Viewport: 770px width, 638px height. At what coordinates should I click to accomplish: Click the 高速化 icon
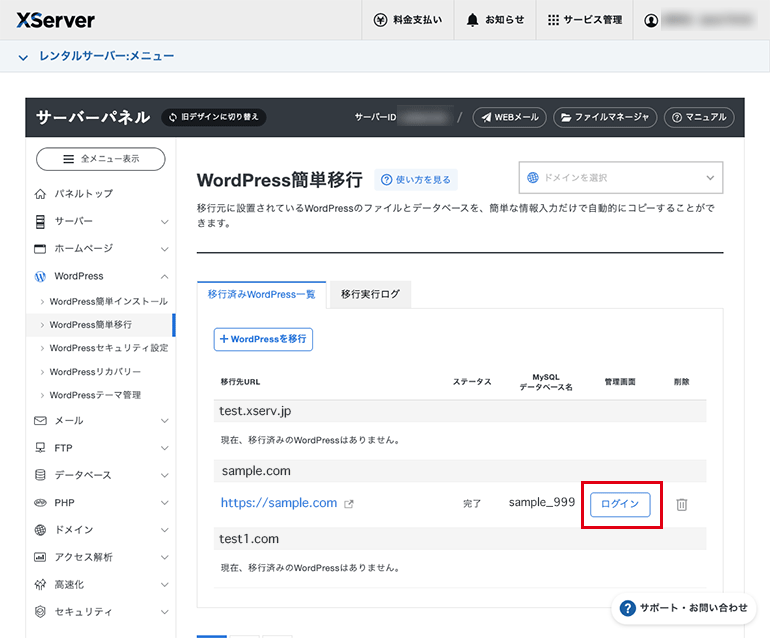40,584
